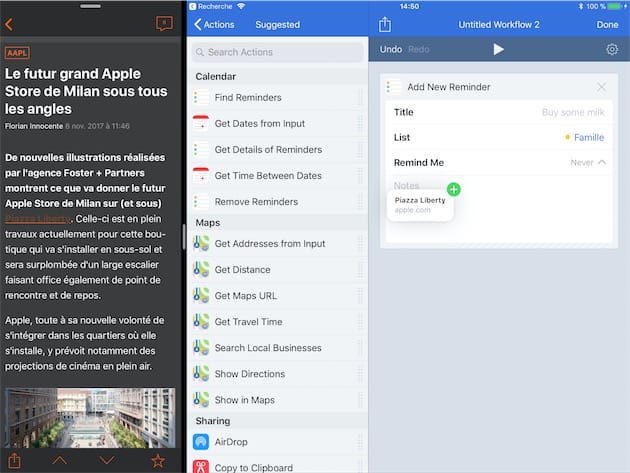Return to Actions list in Workflow
Viewport: 630px width, 473px height.
214,25
